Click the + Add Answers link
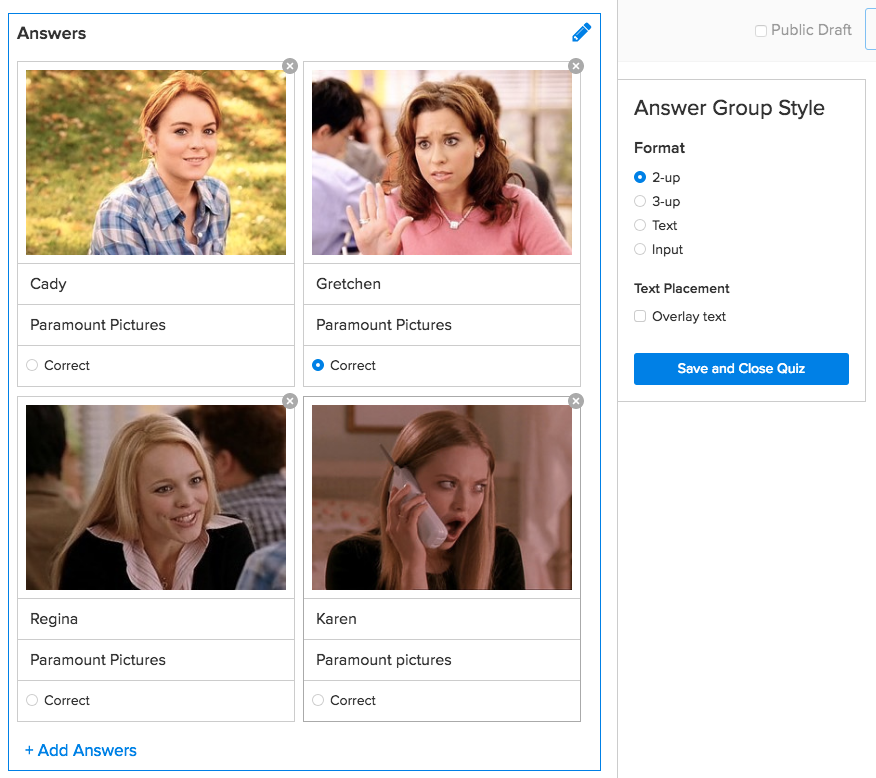Screen dimensions: 876x778 [x=81, y=750]
